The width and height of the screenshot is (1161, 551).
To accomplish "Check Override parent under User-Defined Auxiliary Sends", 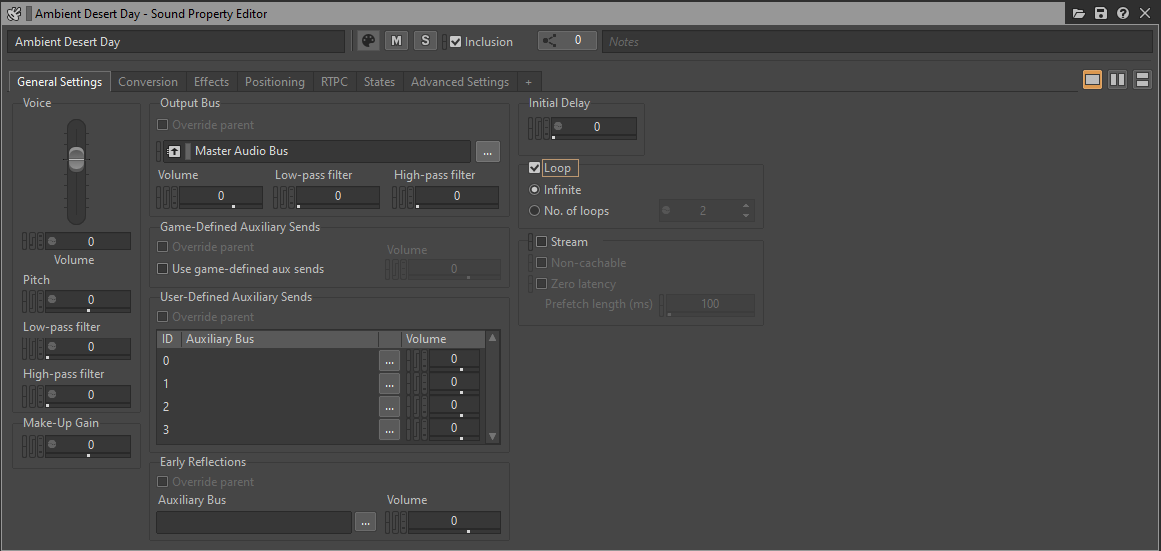I will [163, 317].
